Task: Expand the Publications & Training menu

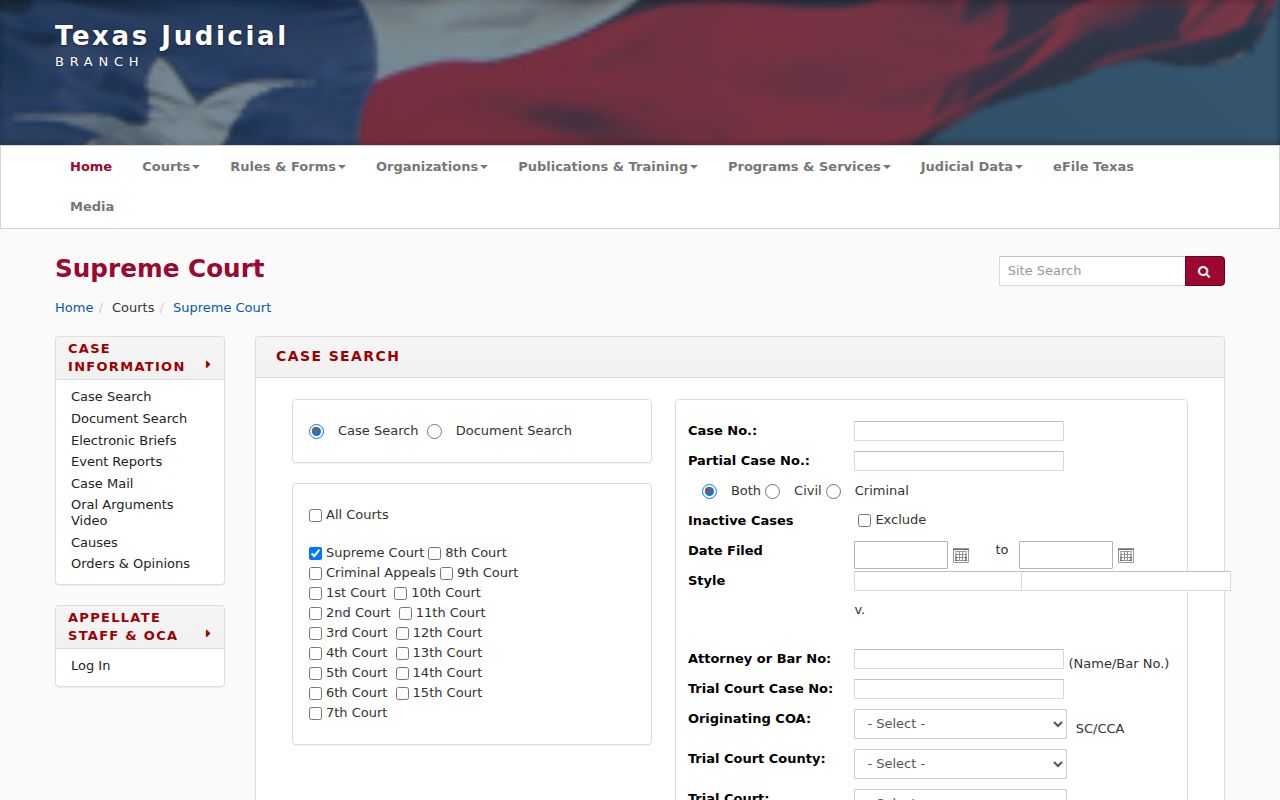Action: point(608,167)
